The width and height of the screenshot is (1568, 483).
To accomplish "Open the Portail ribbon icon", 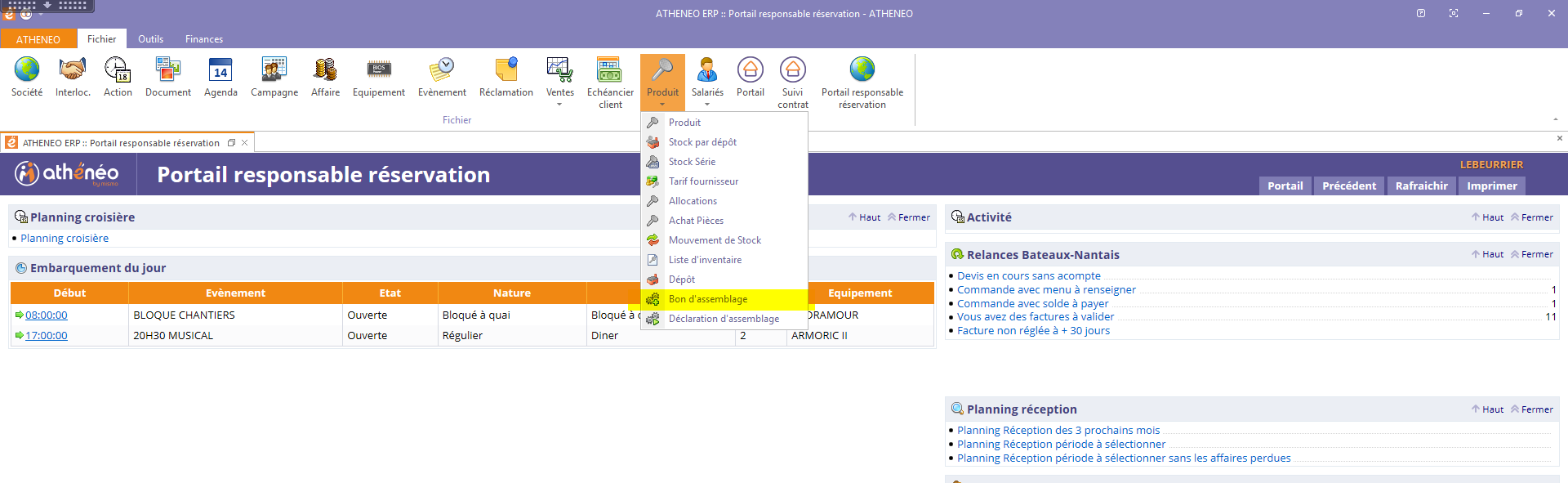I will 751,78.
